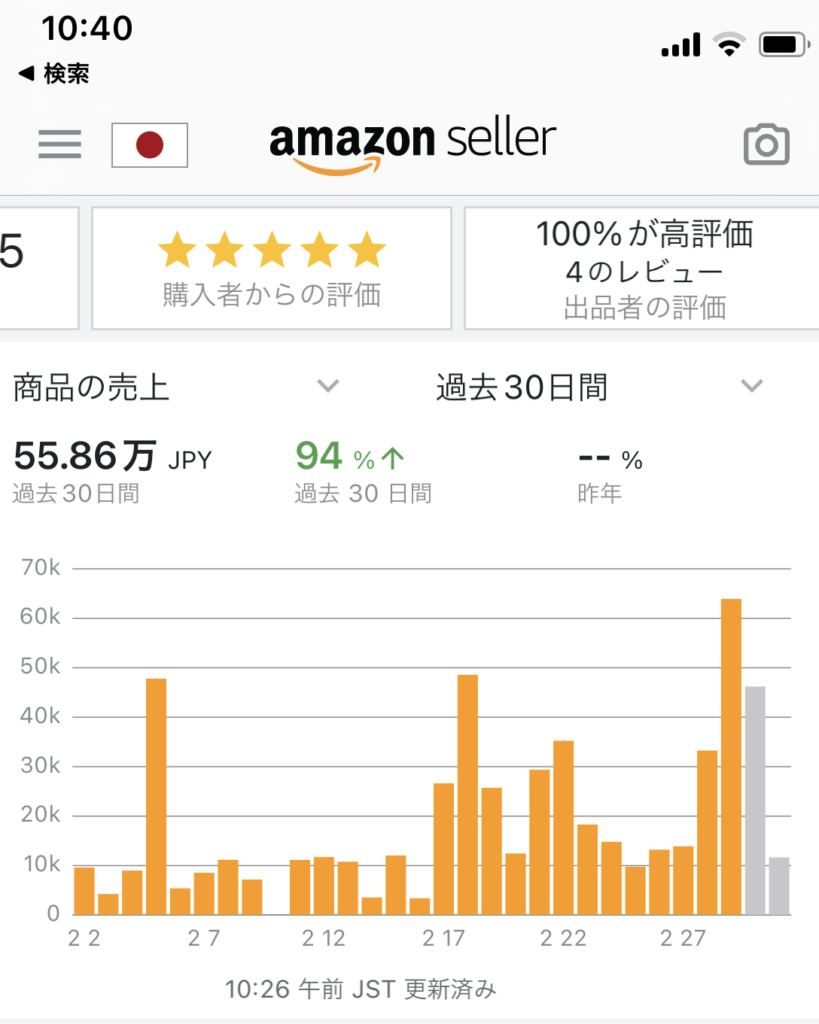Tap the chevron beside 商品の売上
This screenshot has width=819, height=1024.
(x=328, y=386)
